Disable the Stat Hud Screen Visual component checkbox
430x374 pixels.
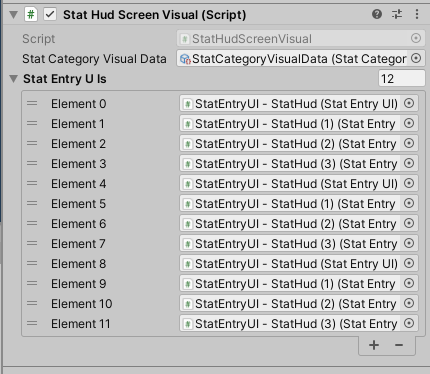(x=50, y=15)
